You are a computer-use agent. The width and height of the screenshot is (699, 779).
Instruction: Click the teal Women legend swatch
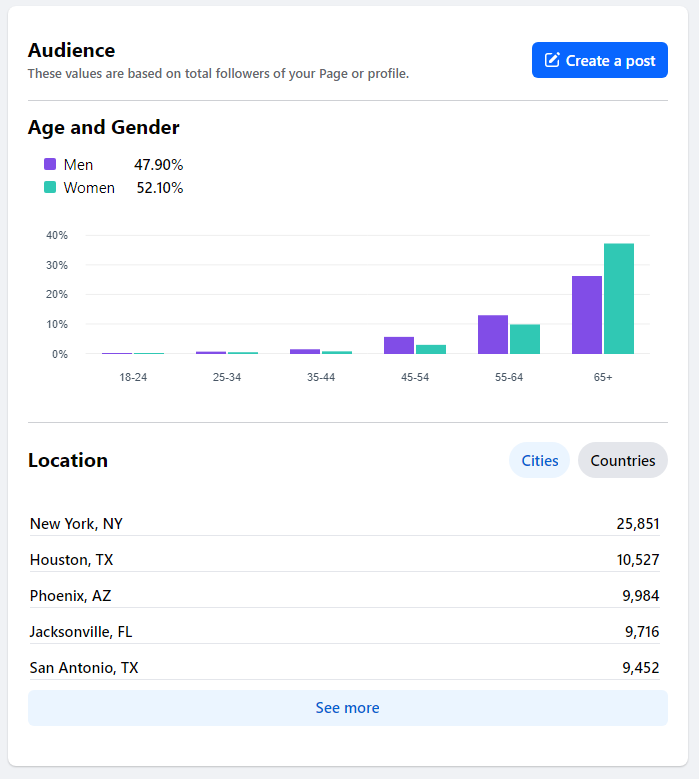(50, 188)
